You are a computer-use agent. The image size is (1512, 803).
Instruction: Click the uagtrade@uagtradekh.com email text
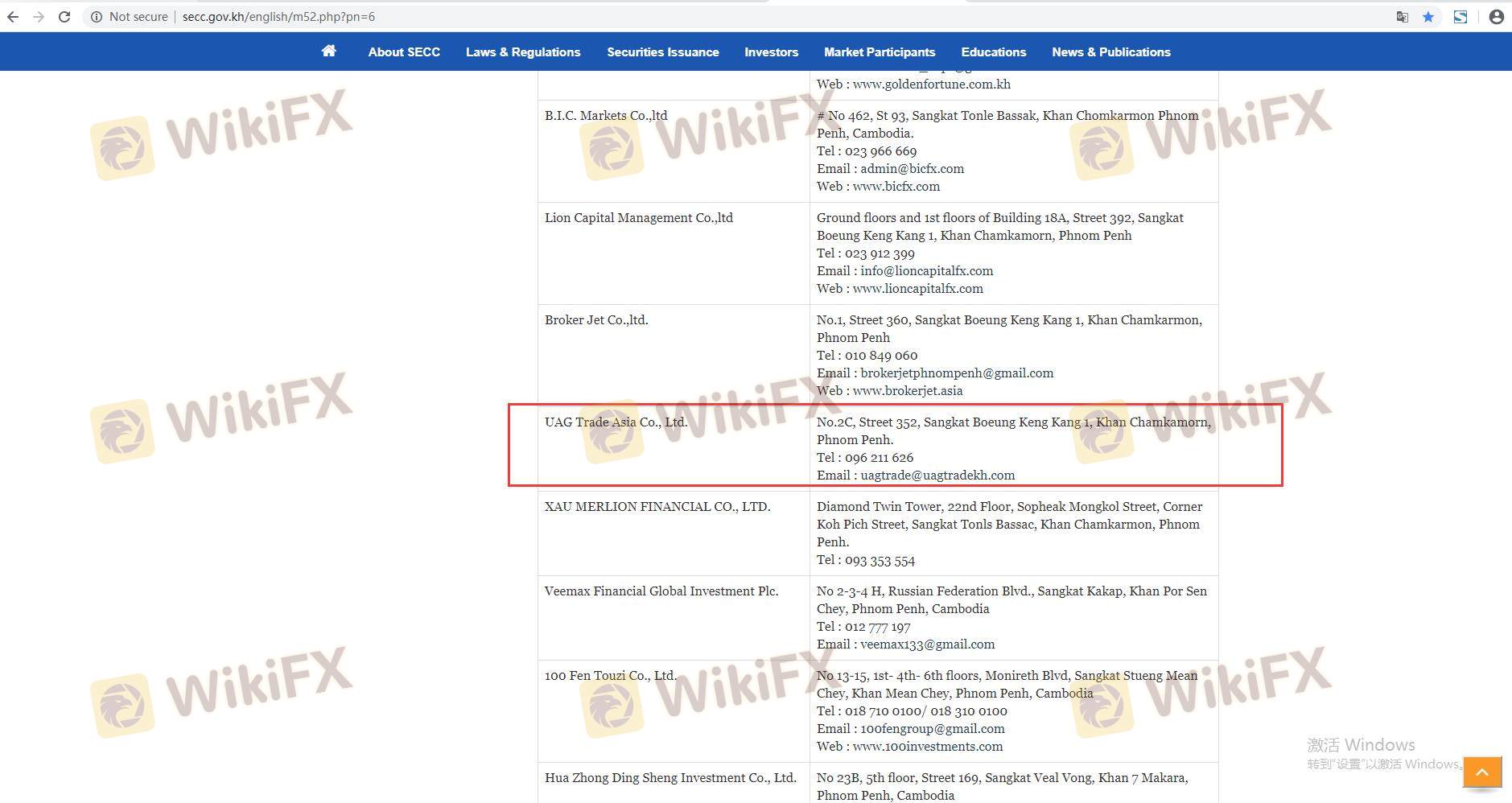[x=937, y=476]
